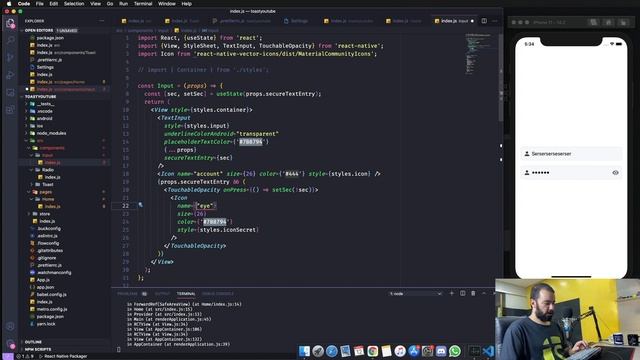Open WhatsApp from the Dock

455,351
